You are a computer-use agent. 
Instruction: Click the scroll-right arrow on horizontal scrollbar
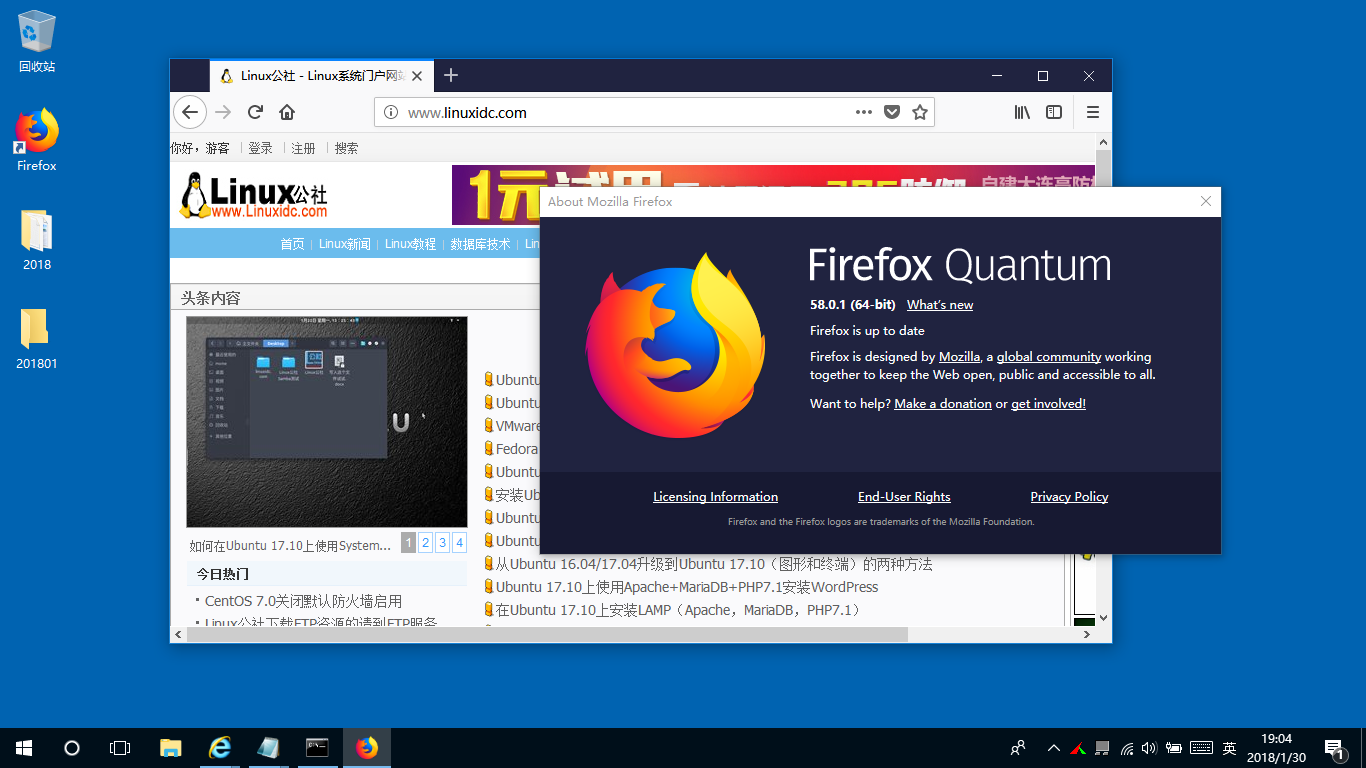(x=1087, y=634)
